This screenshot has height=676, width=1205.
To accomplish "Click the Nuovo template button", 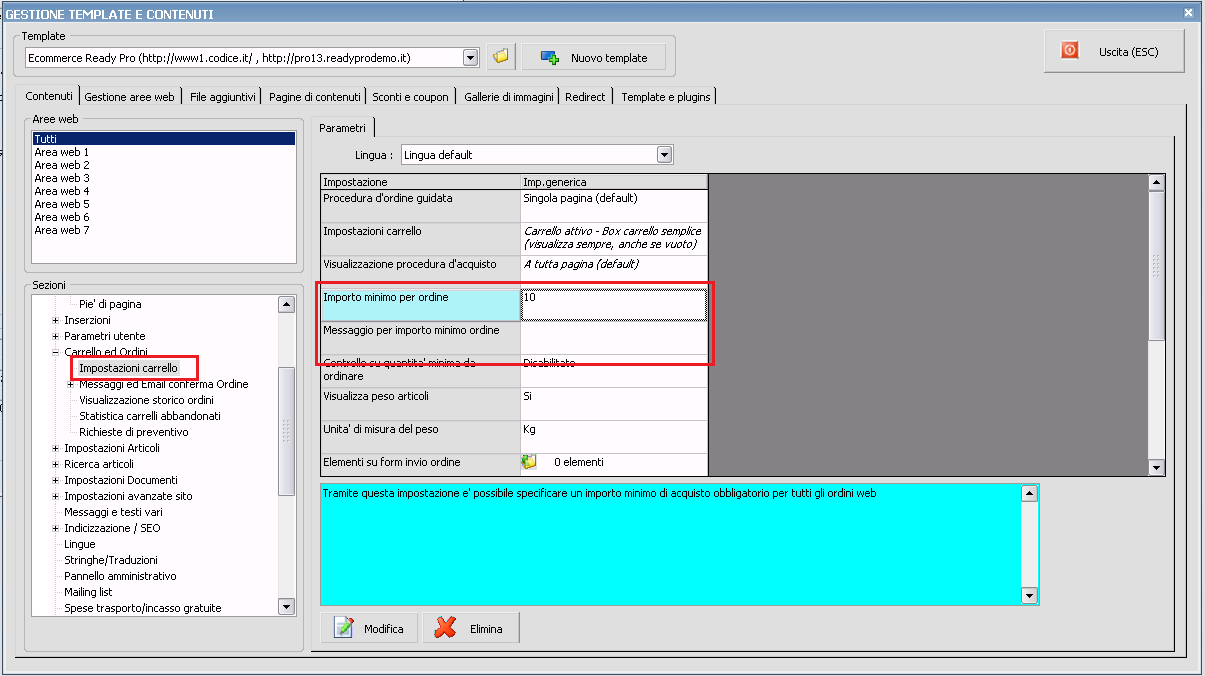I will tap(594, 58).
